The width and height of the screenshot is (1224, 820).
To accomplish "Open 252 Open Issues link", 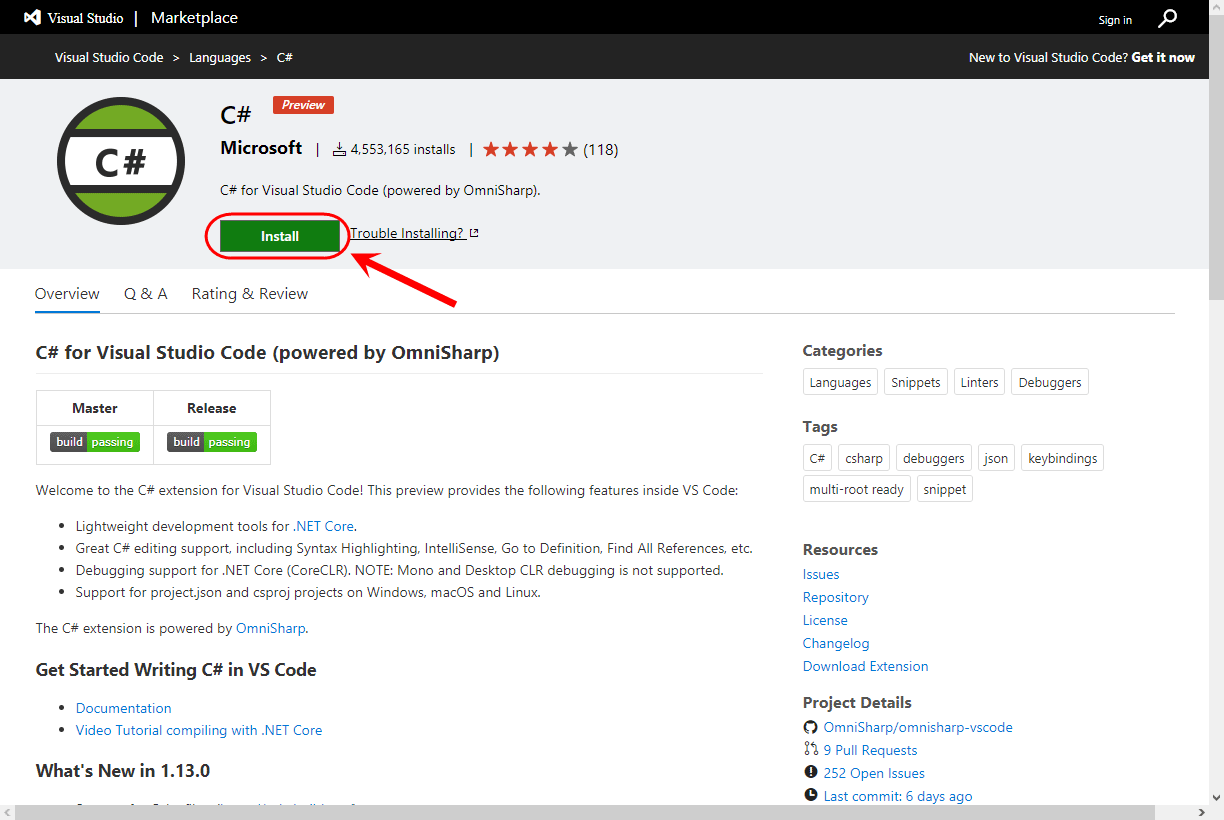I will 874,773.
